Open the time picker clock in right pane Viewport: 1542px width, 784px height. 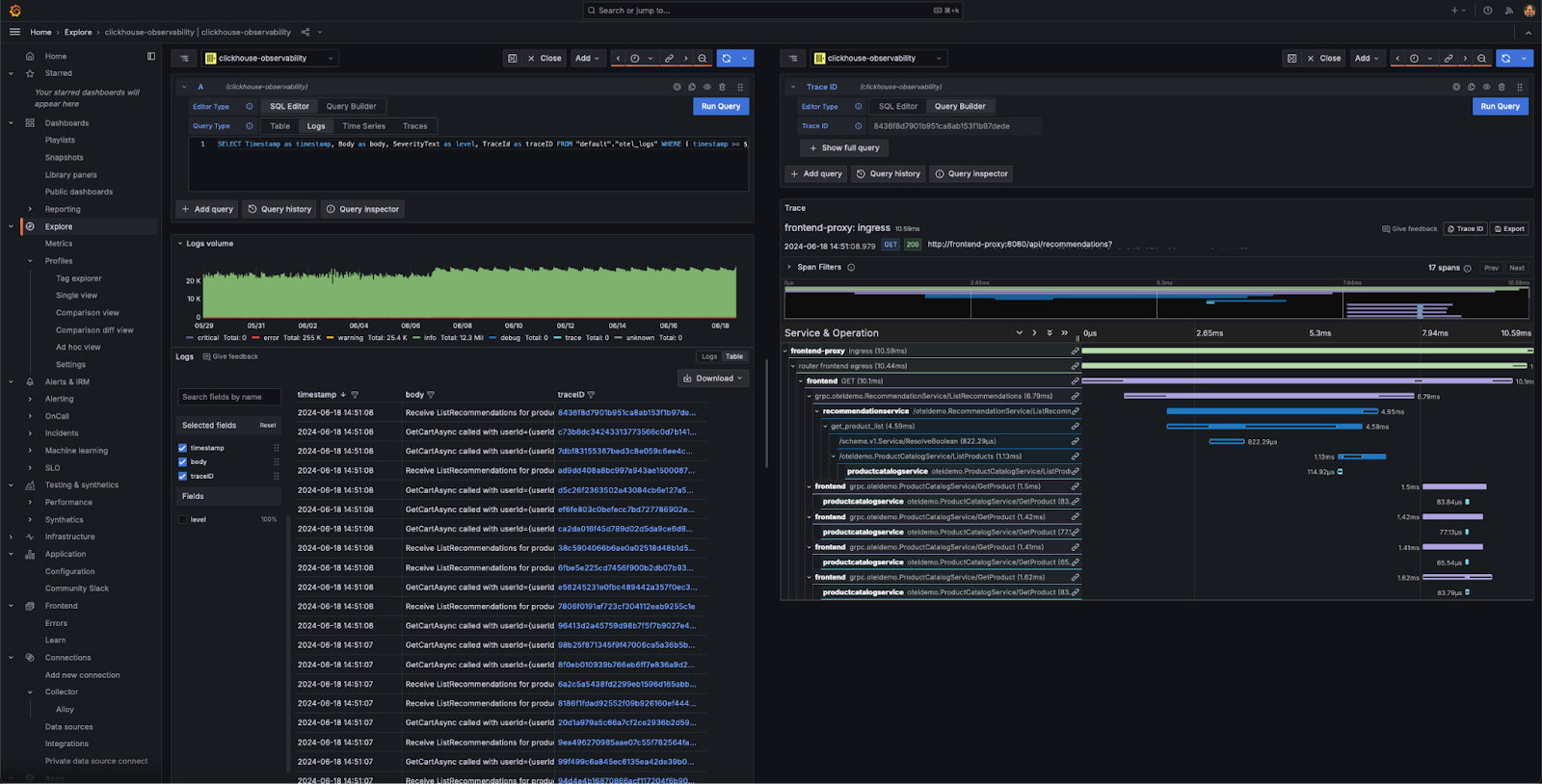click(1414, 59)
